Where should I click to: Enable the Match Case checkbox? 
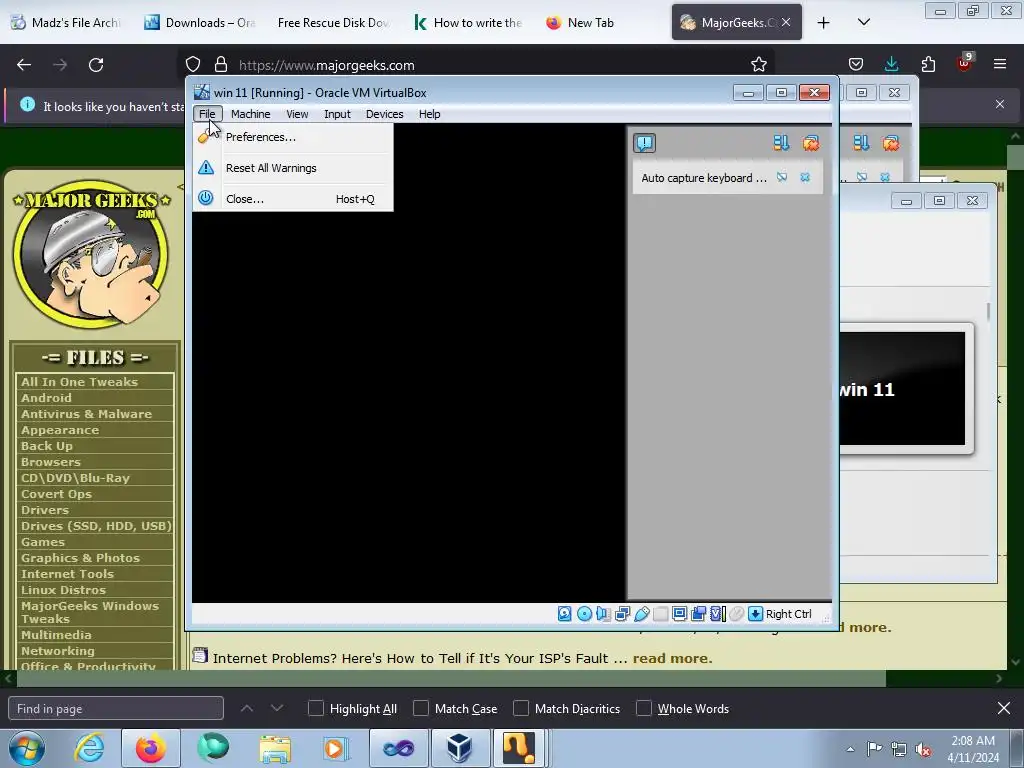[421, 708]
